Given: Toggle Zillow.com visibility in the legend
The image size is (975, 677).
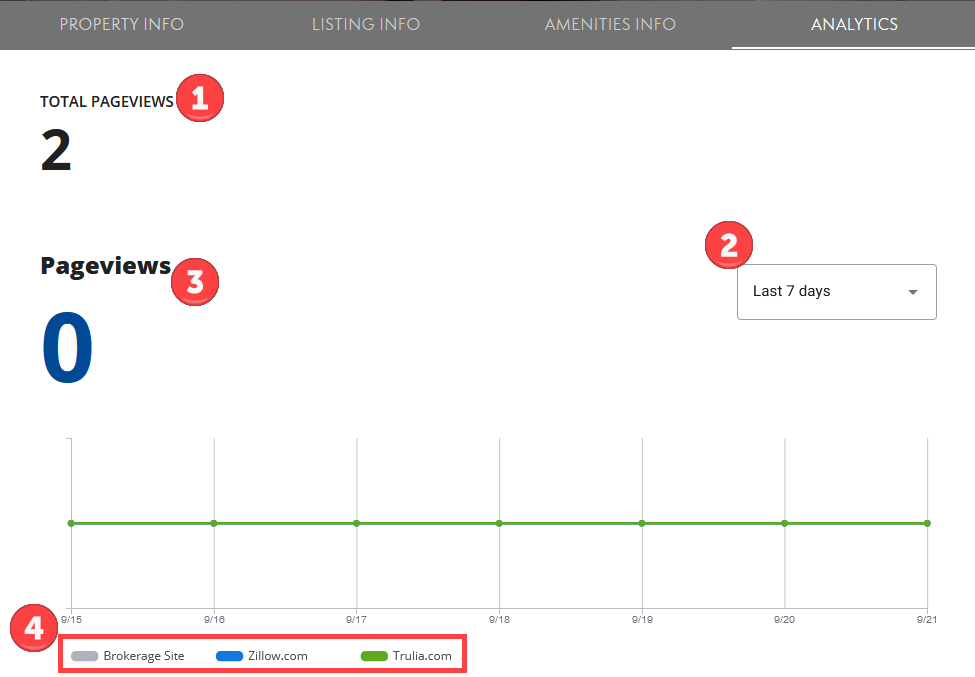Looking at the screenshot, I should (x=230, y=655).
